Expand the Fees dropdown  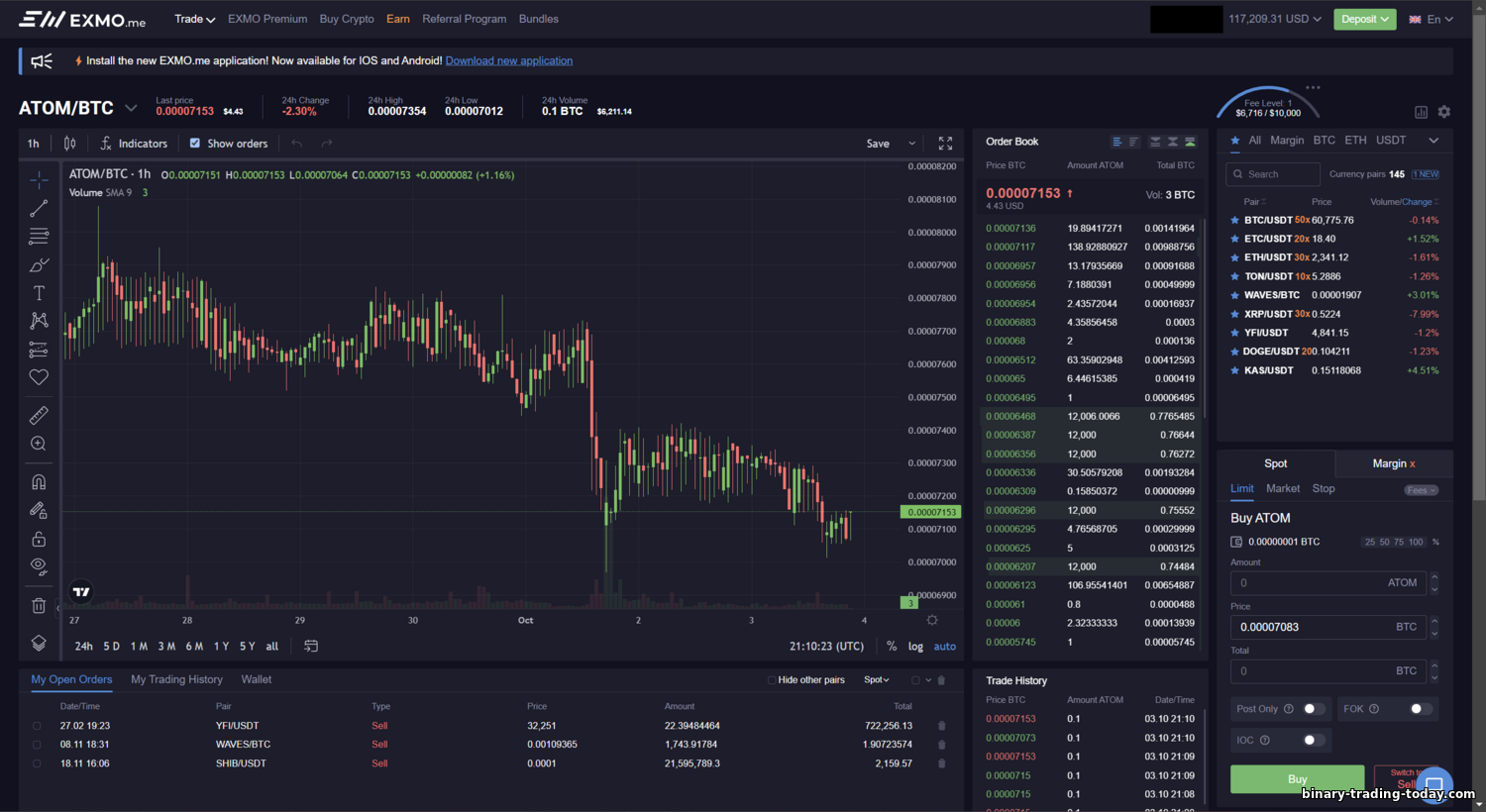(1421, 490)
